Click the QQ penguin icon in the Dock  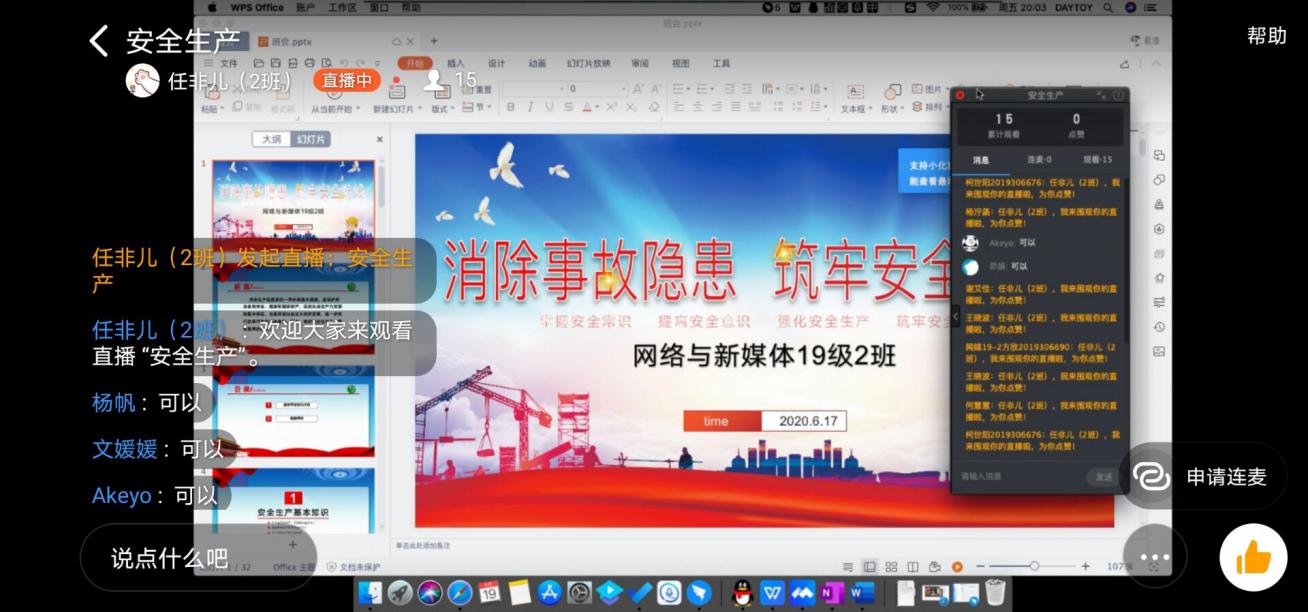tap(741, 593)
